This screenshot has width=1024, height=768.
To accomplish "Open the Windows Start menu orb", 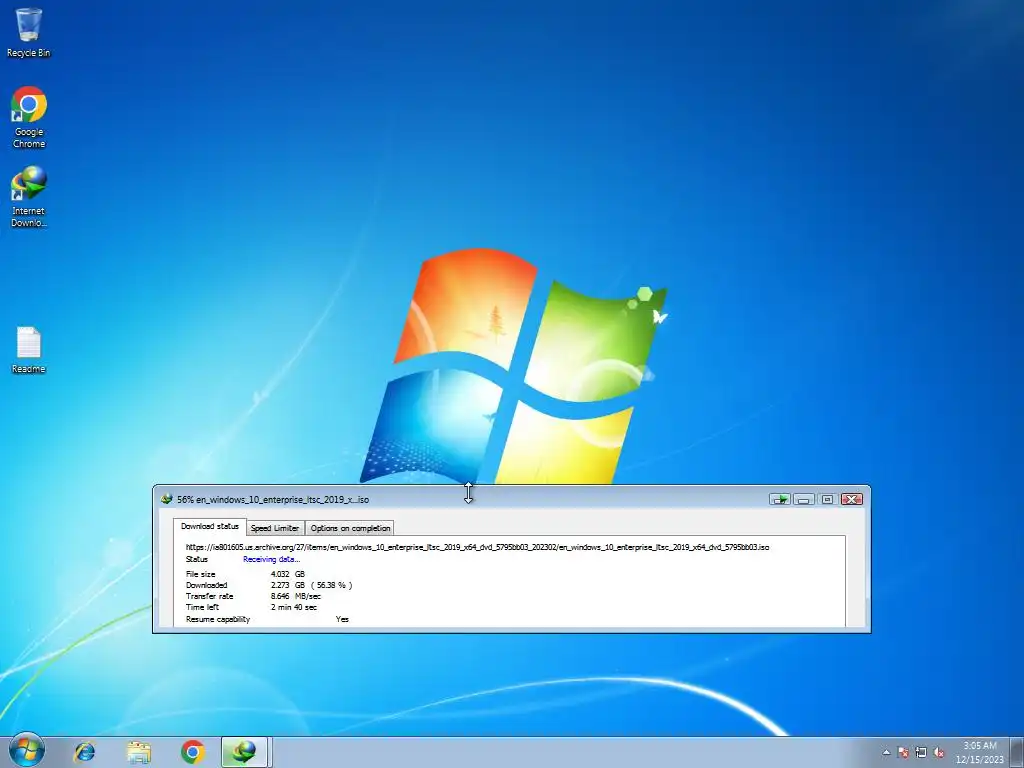I will click(x=27, y=750).
